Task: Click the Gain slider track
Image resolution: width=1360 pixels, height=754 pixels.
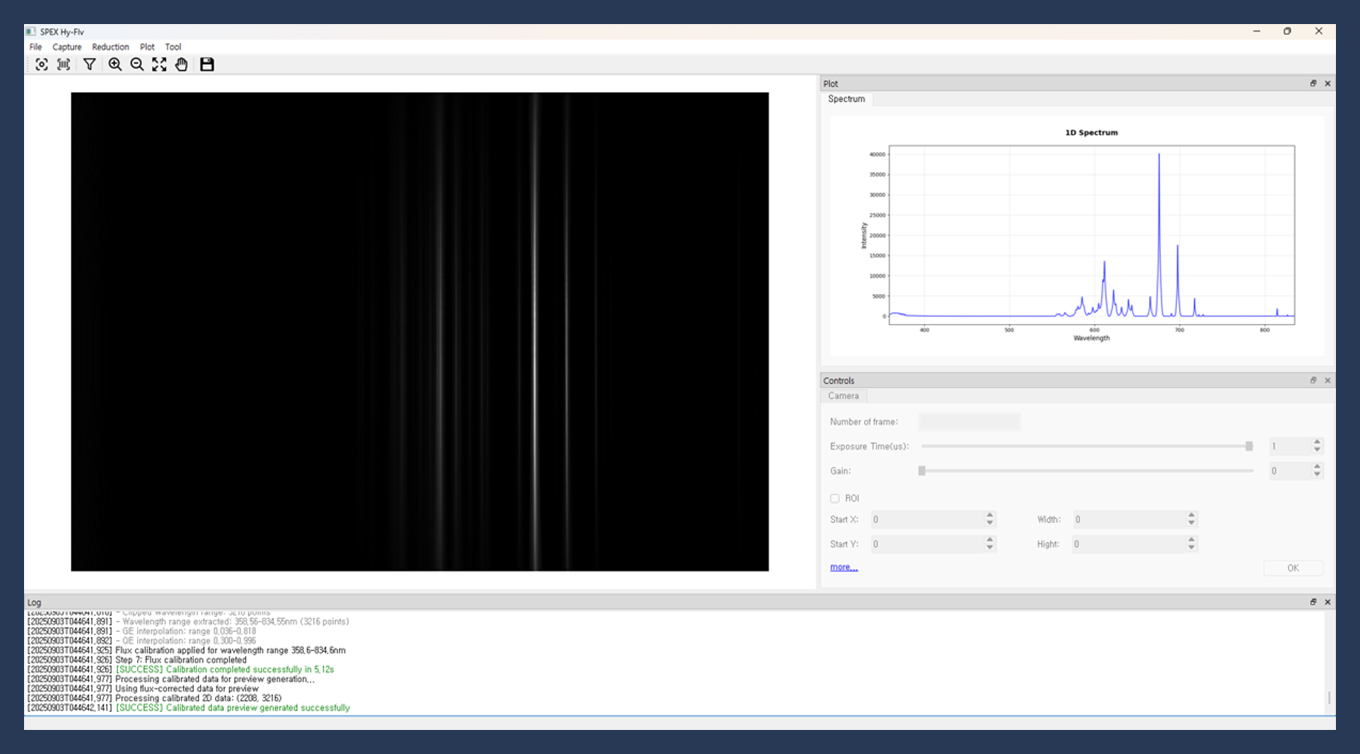Action: point(1085,471)
